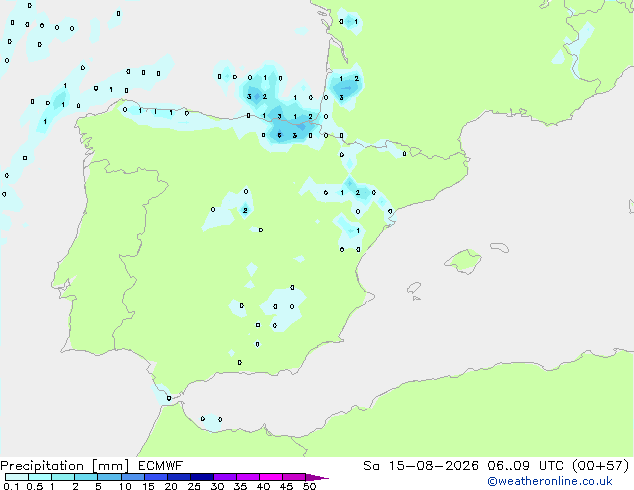Click the '0.1' legend scale label
Screen dimensions: 634x490
pos(11,486)
